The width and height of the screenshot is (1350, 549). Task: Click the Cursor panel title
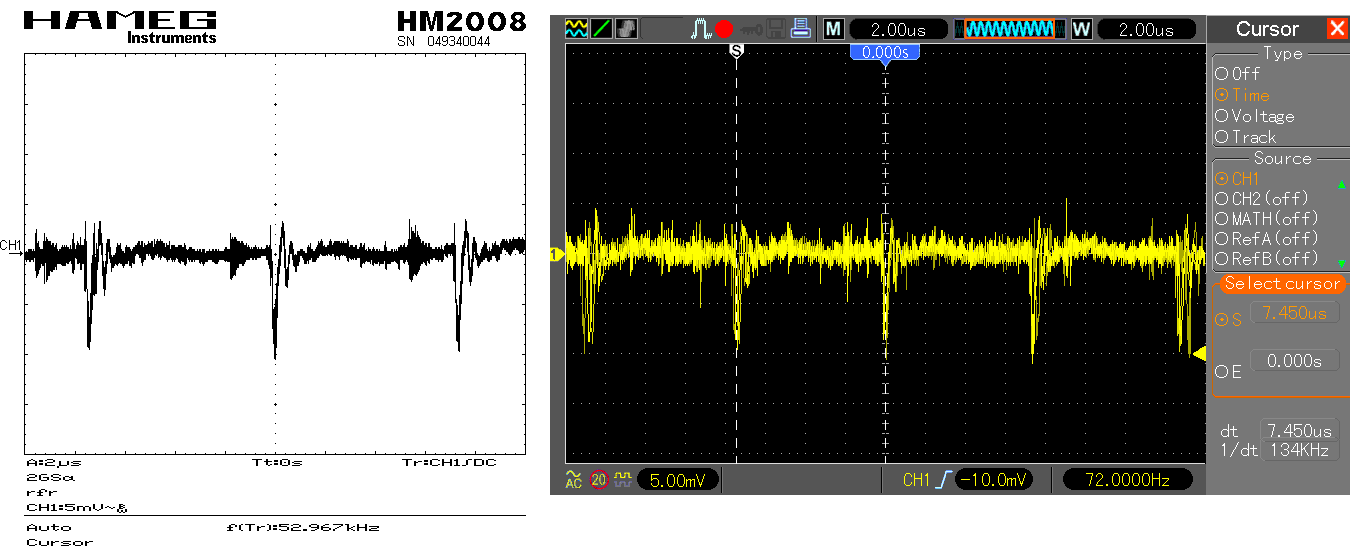1267,29
